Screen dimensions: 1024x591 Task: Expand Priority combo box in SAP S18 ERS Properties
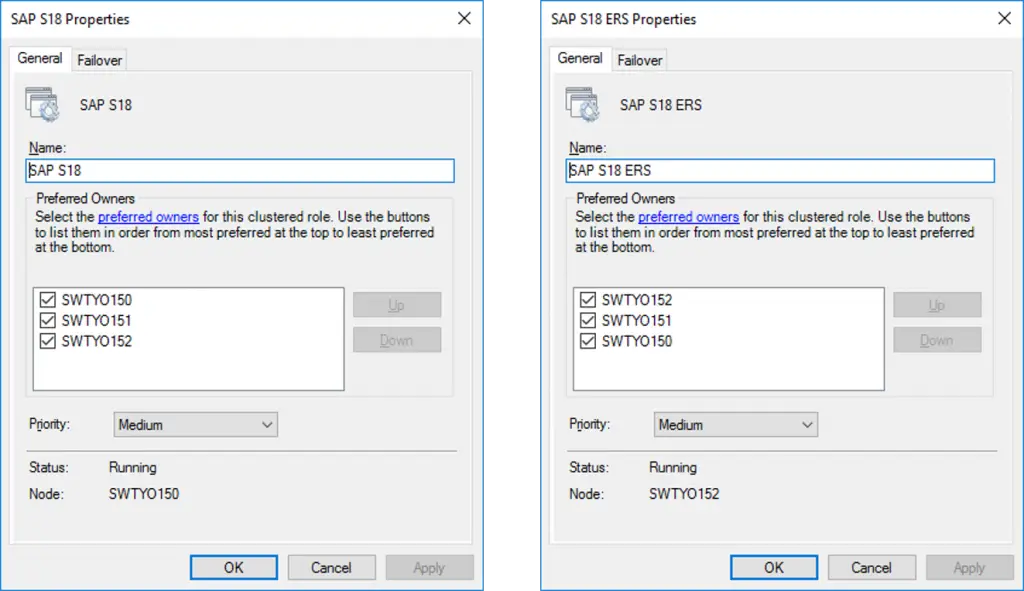[735, 424]
